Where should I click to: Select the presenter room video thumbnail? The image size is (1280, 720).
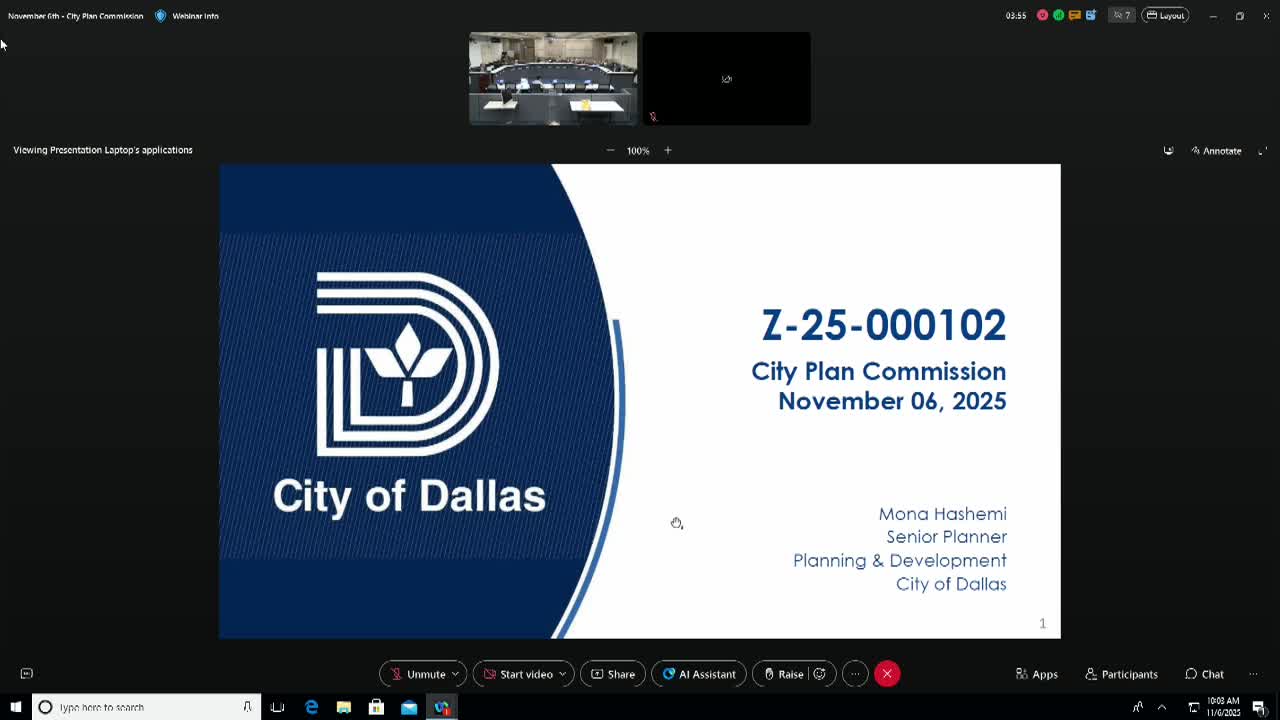pyautogui.click(x=553, y=78)
